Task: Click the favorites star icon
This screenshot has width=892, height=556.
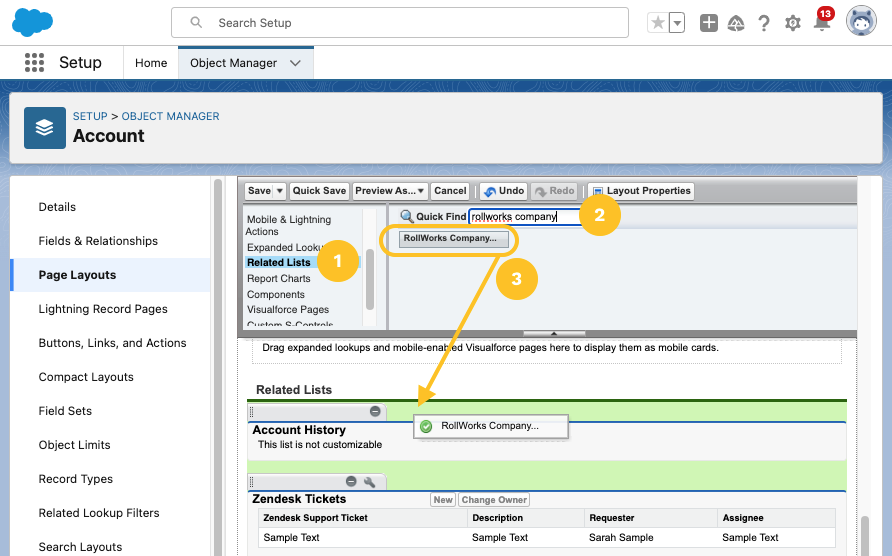Action: coord(657,23)
